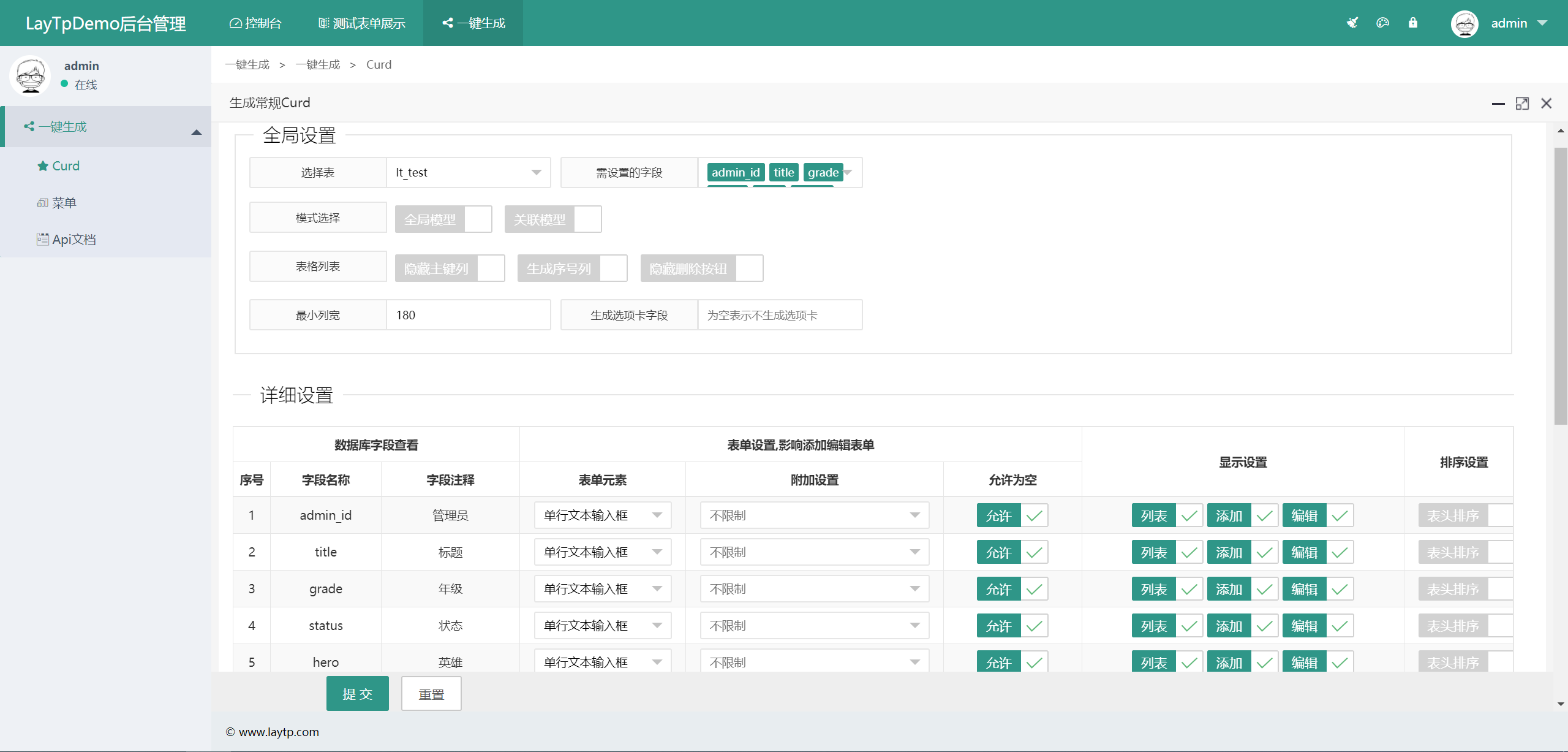Maximize the 生成常规Curd panel
The image size is (1568, 752).
pyautogui.click(x=1522, y=104)
